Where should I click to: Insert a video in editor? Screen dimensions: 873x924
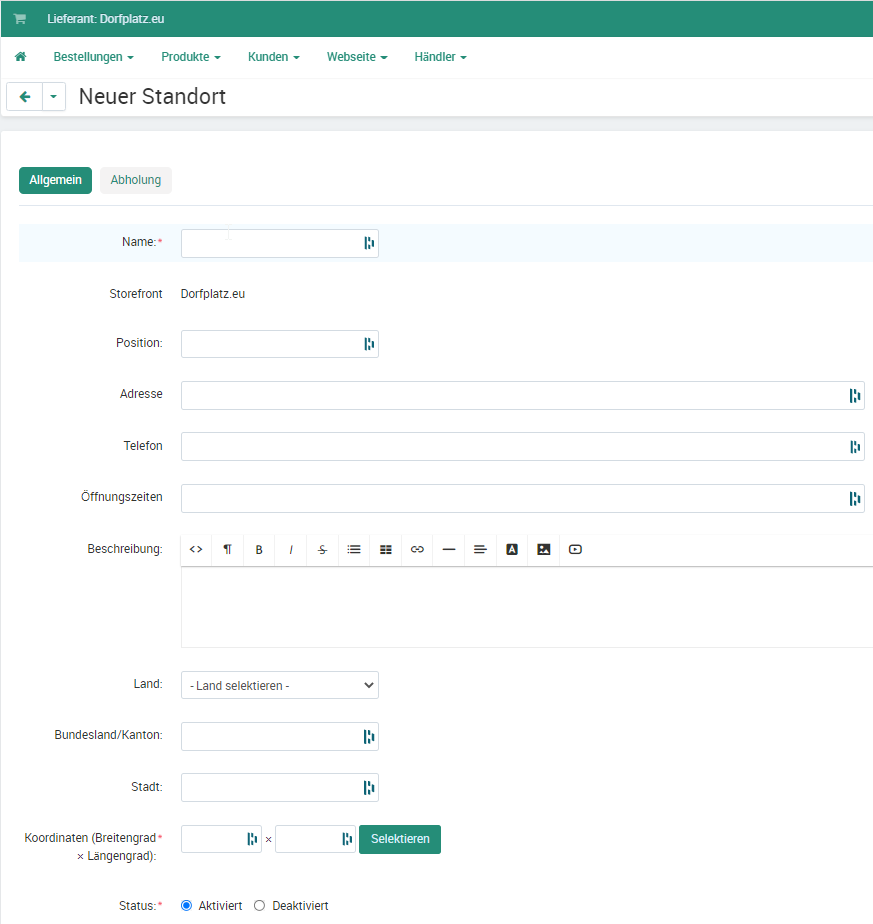(x=575, y=549)
